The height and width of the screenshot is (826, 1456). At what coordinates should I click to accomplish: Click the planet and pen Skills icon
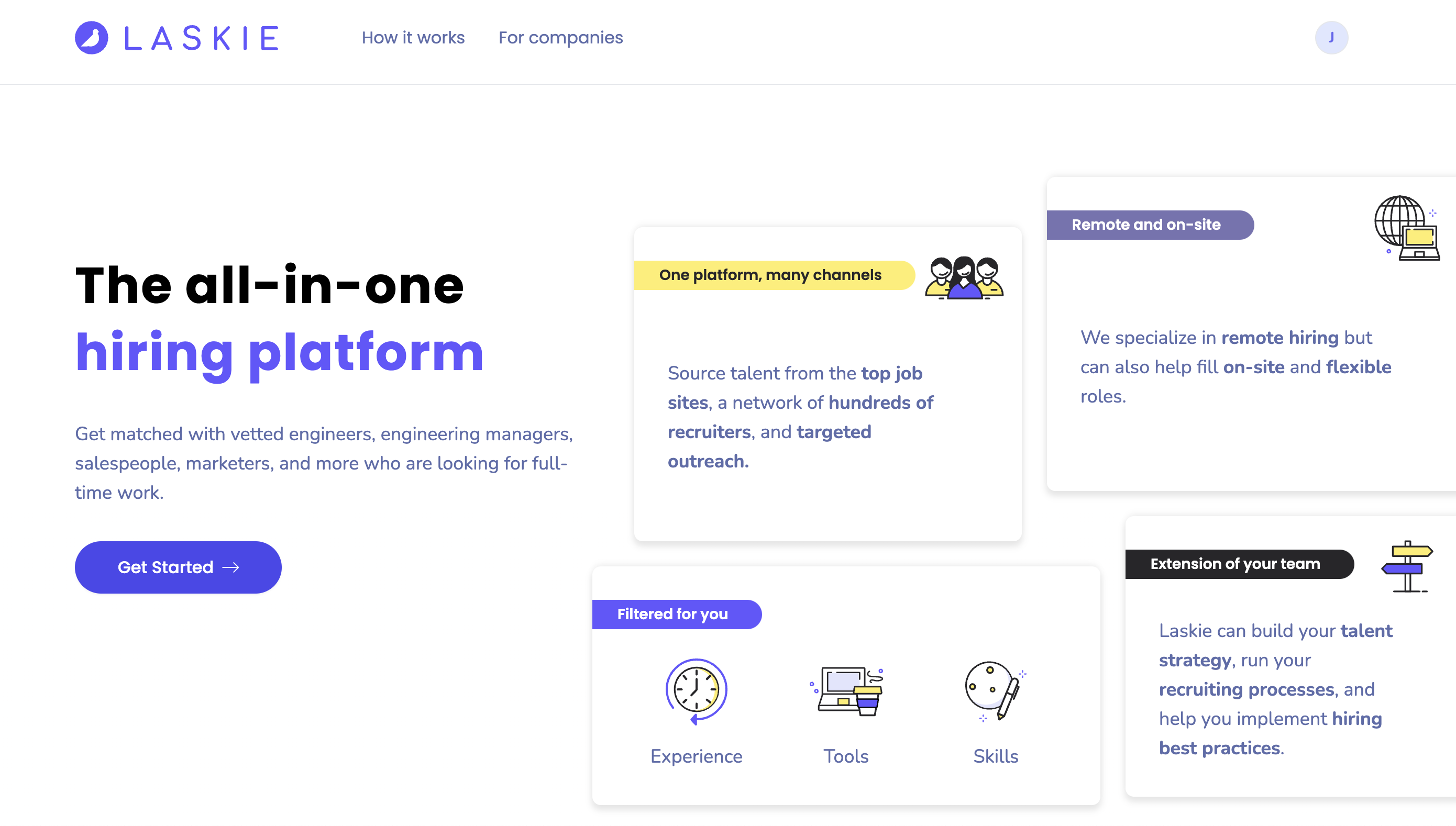pos(995,691)
